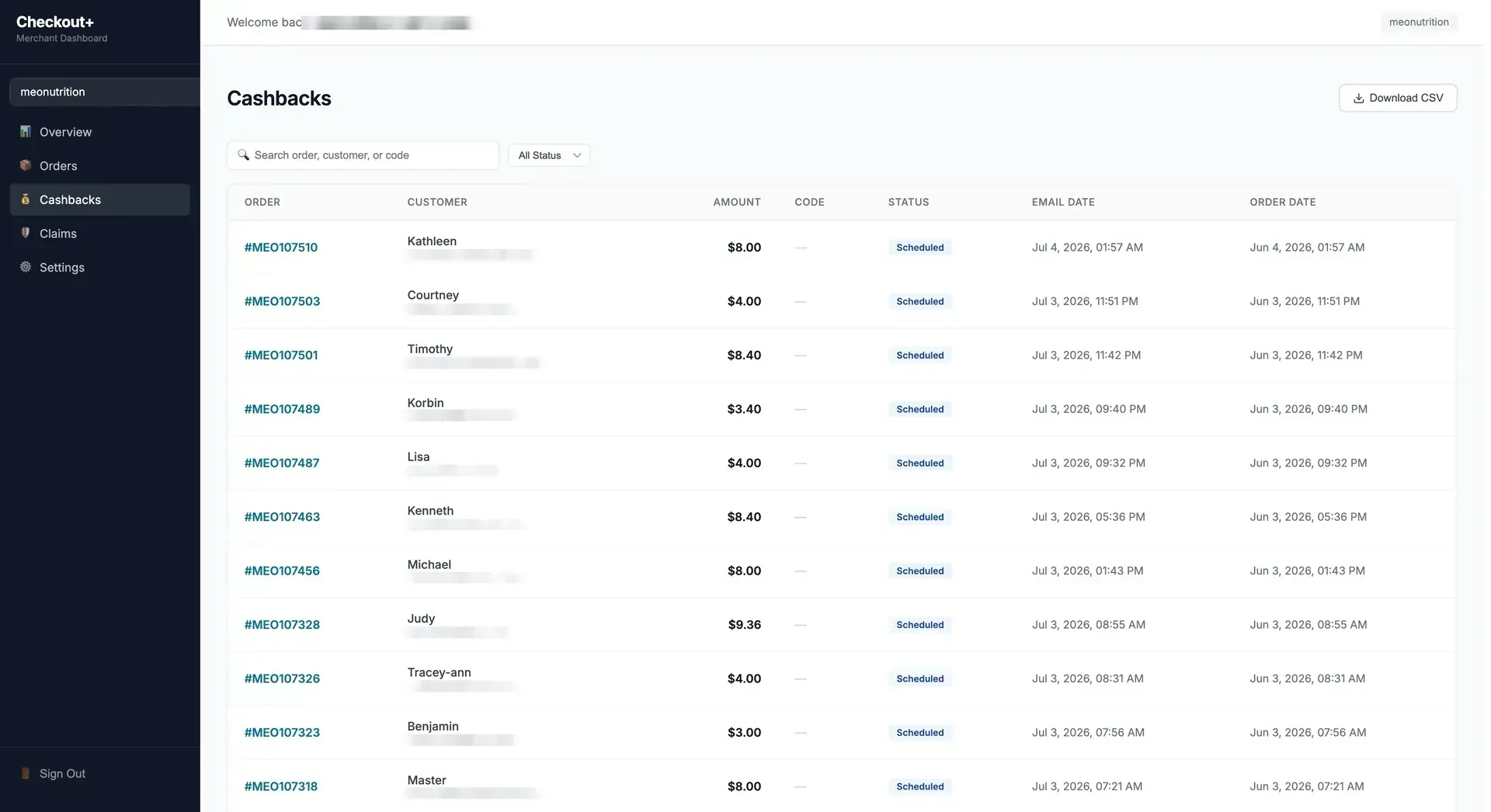The height and width of the screenshot is (812, 1491).
Task: Click the $3.00 amount in Benjamin's row
Action: click(744, 732)
